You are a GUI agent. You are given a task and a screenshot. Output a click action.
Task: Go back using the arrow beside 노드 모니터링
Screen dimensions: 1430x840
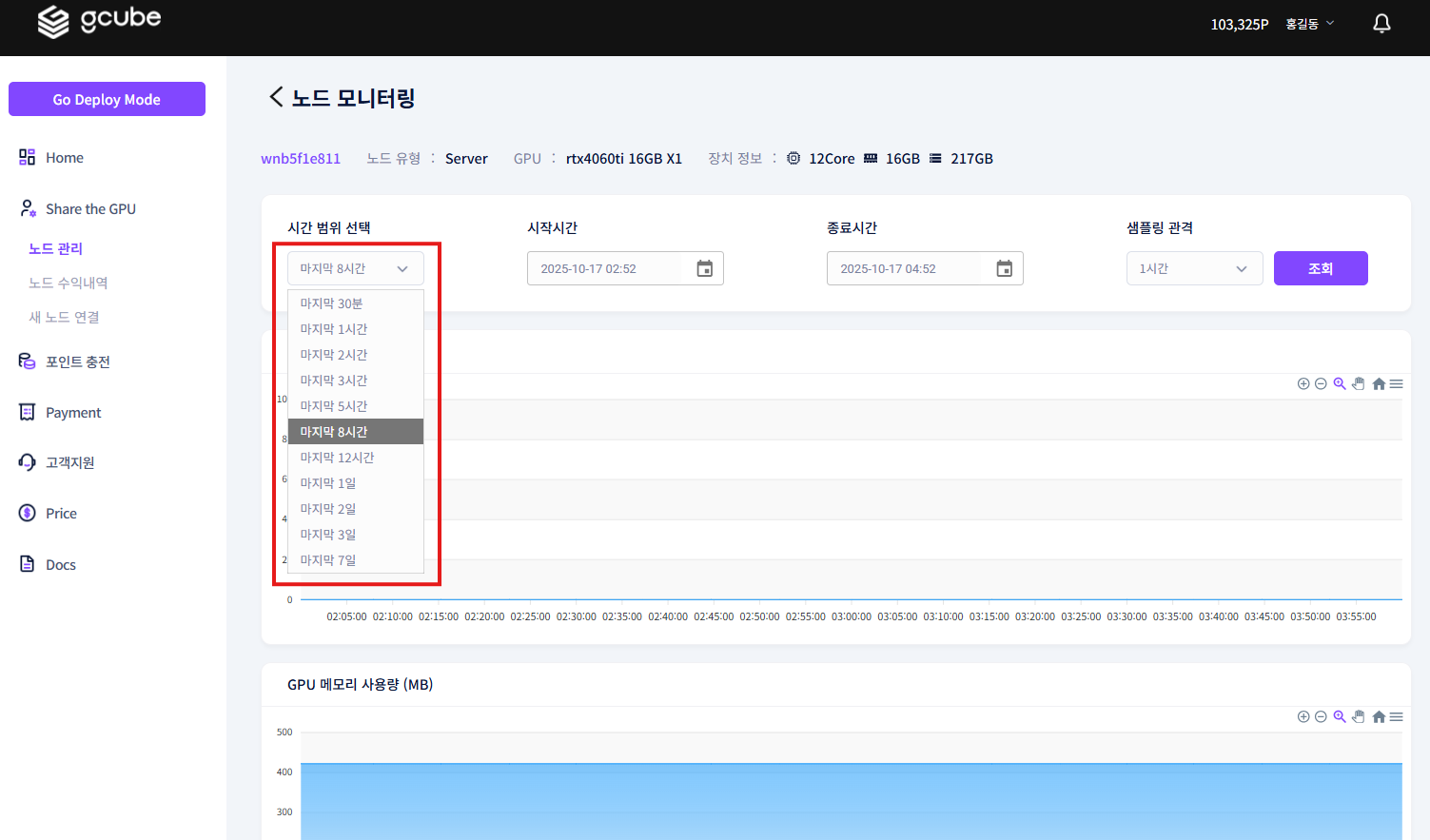tap(276, 97)
